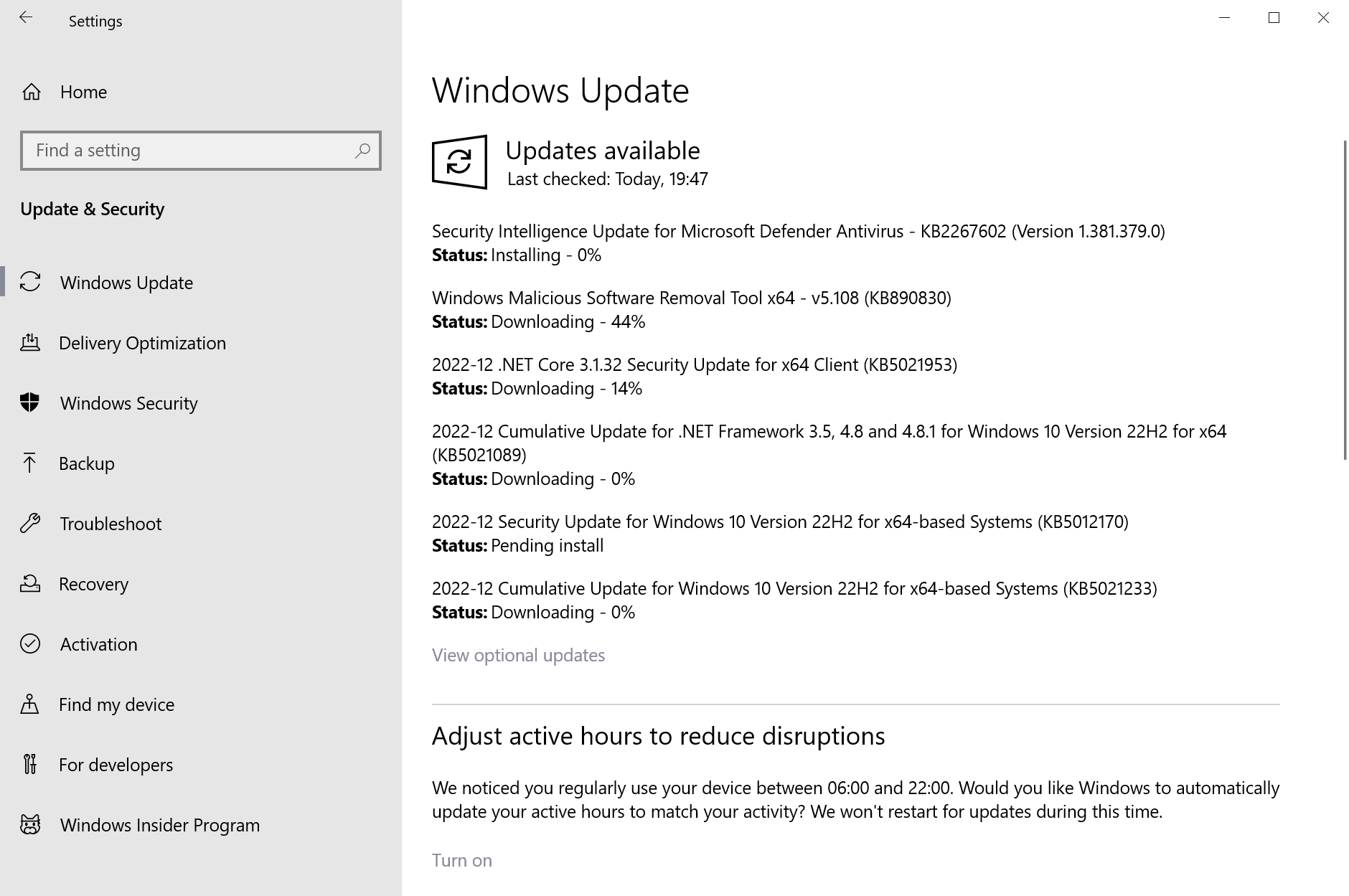Image resolution: width=1349 pixels, height=896 pixels.
Task: Click the For developers tools icon
Action: 29,764
